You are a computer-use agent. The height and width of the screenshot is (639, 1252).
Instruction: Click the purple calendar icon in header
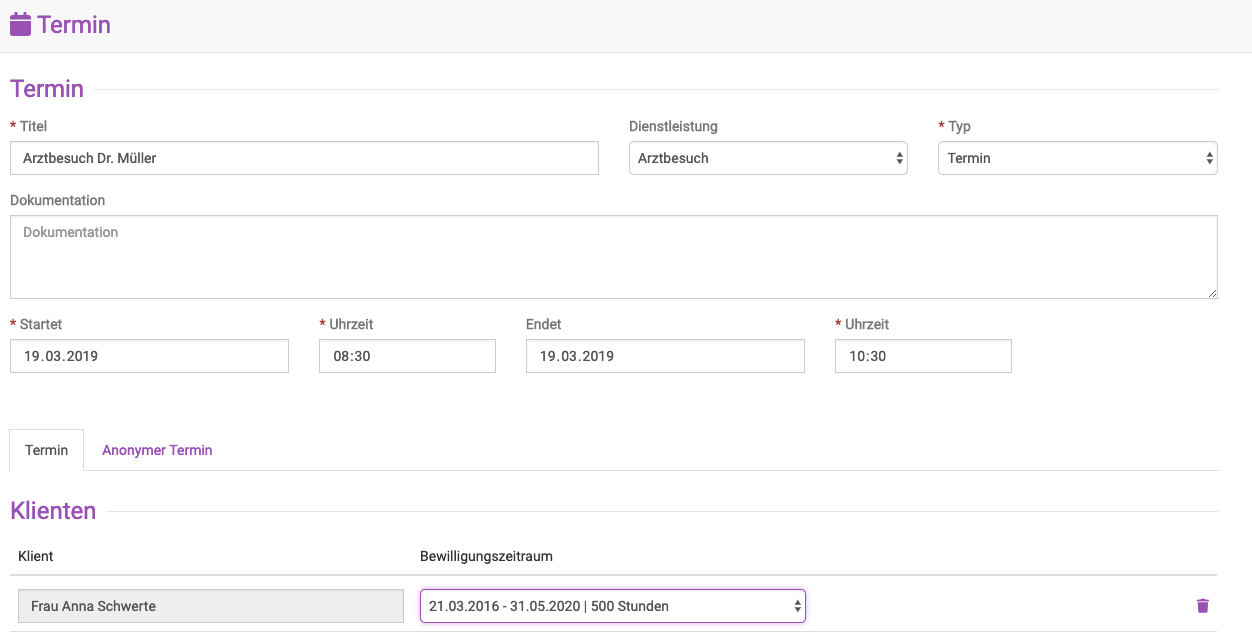[20, 25]
